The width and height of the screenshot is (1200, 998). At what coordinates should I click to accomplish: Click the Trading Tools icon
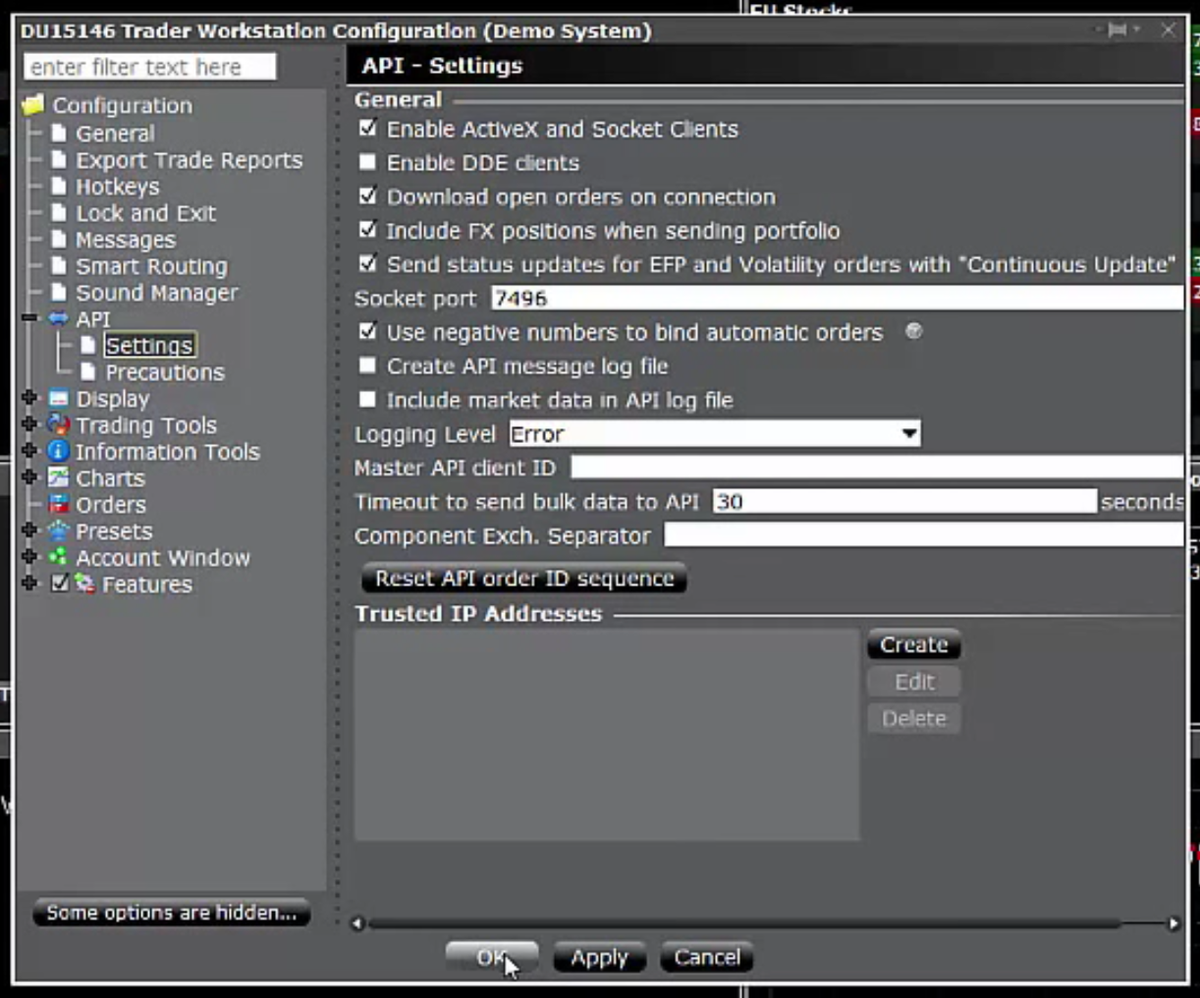(x=58, y=425)
